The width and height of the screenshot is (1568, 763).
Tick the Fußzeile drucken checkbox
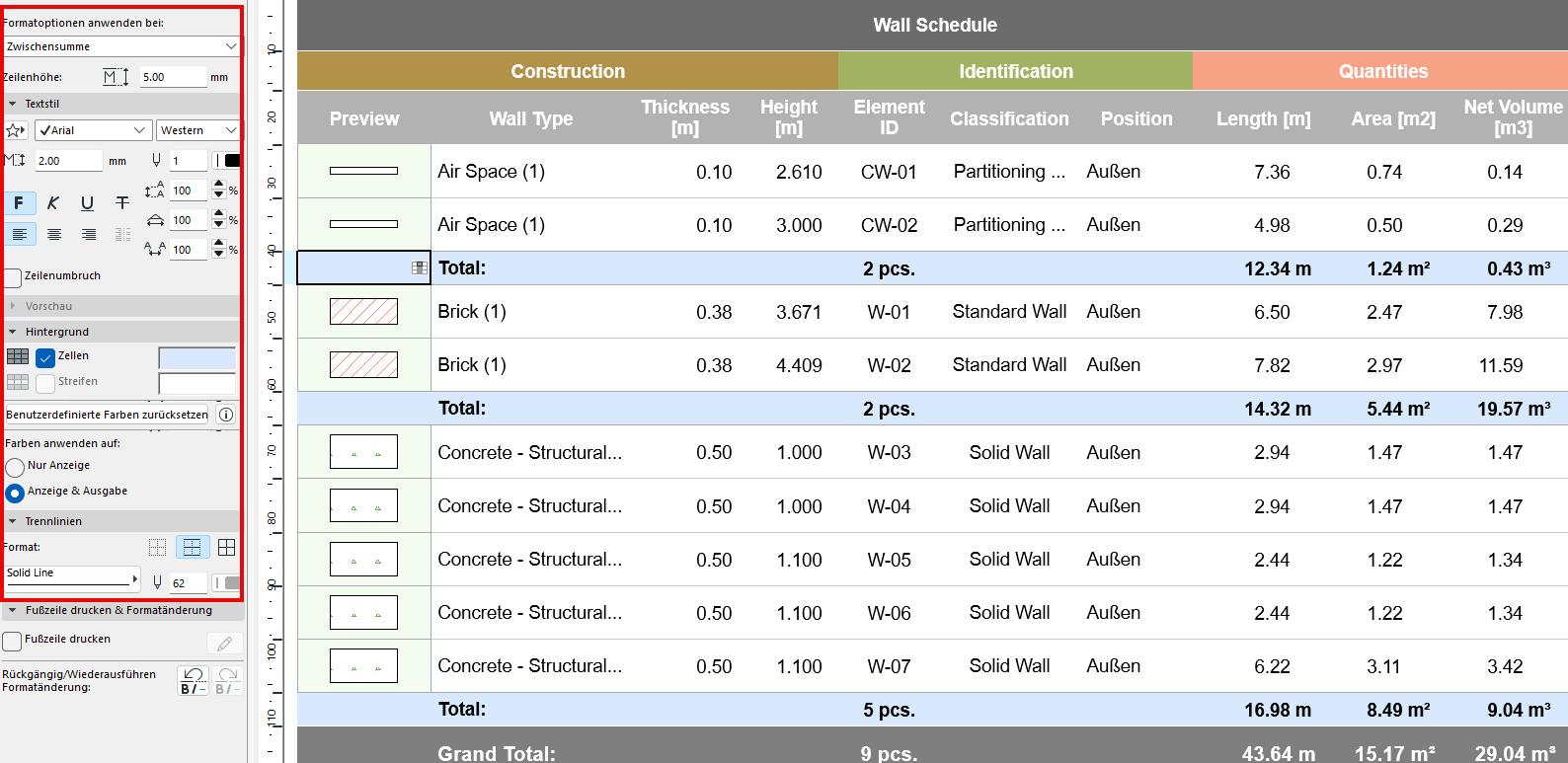(x=13, y=641)
